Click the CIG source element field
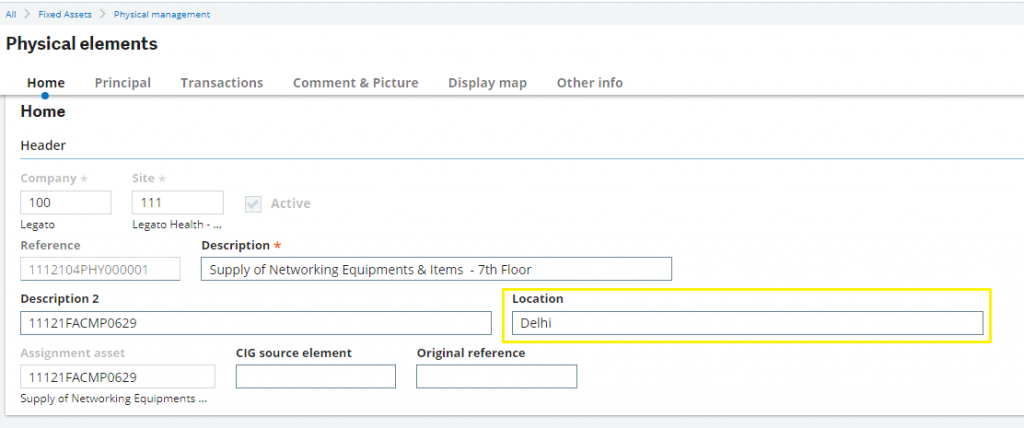The width and height of the screenshot is (1024, 428). [316, 376]
